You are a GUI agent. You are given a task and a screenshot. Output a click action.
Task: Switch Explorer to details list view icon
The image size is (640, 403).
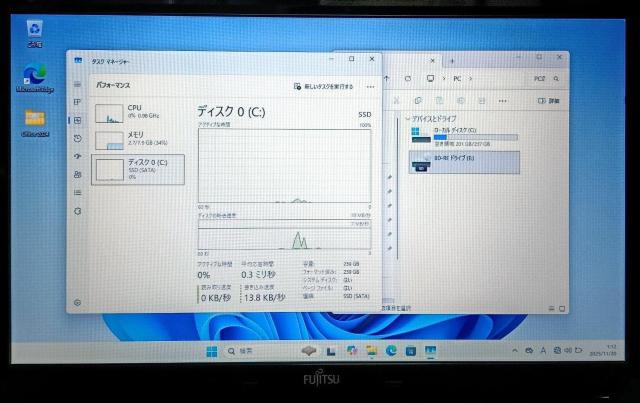pos(551,309)
